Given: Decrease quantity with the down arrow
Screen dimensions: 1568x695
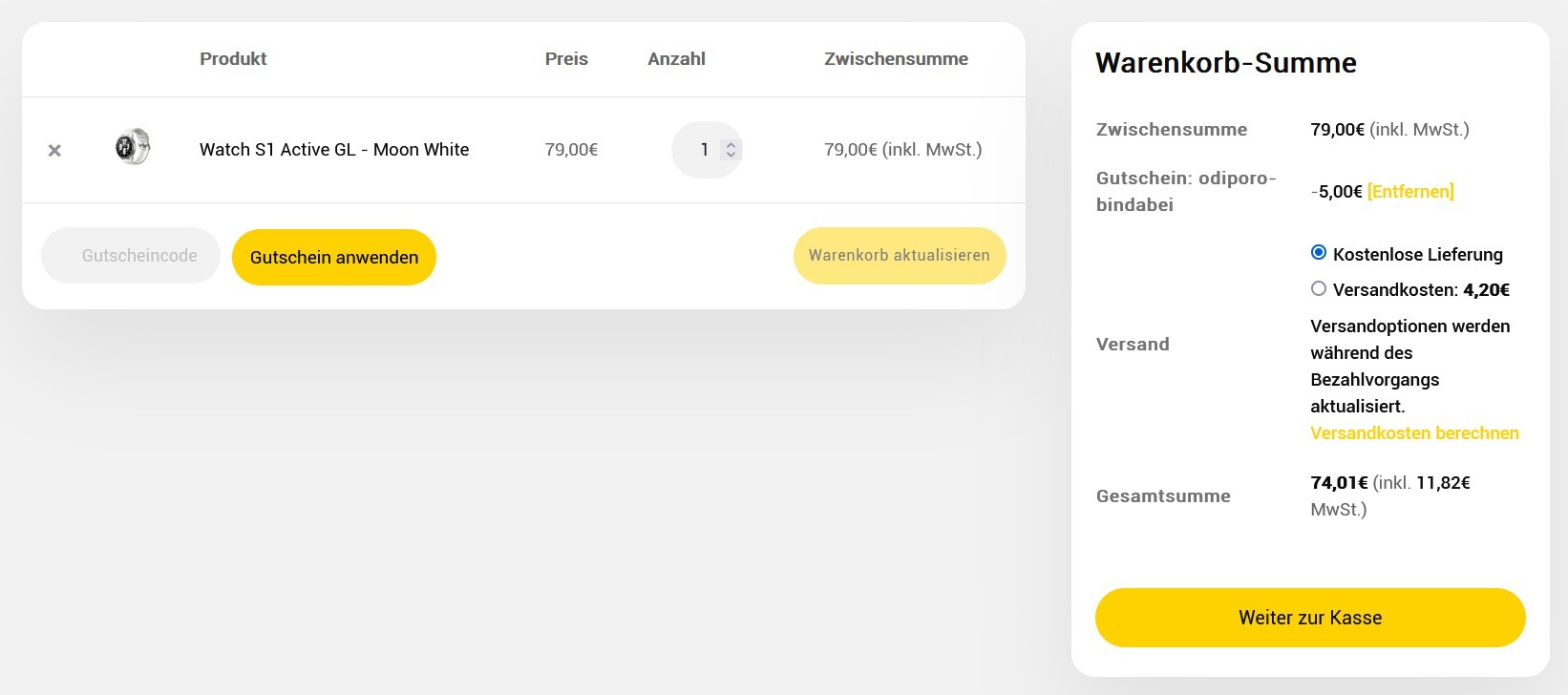Looking at the screenshot, I should (731, 155).
